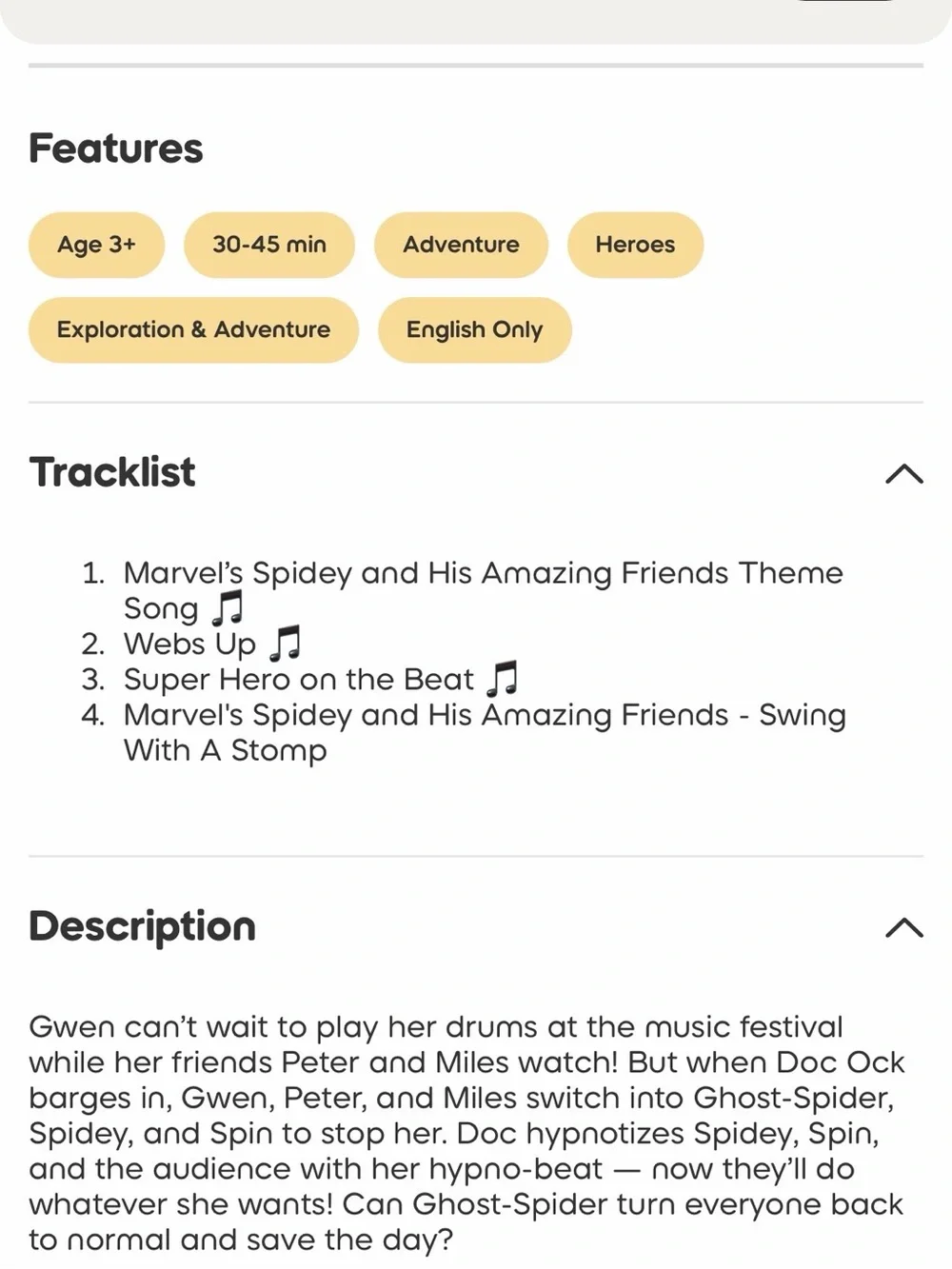Click the Tracklist heading

click(x=112, y=472)
